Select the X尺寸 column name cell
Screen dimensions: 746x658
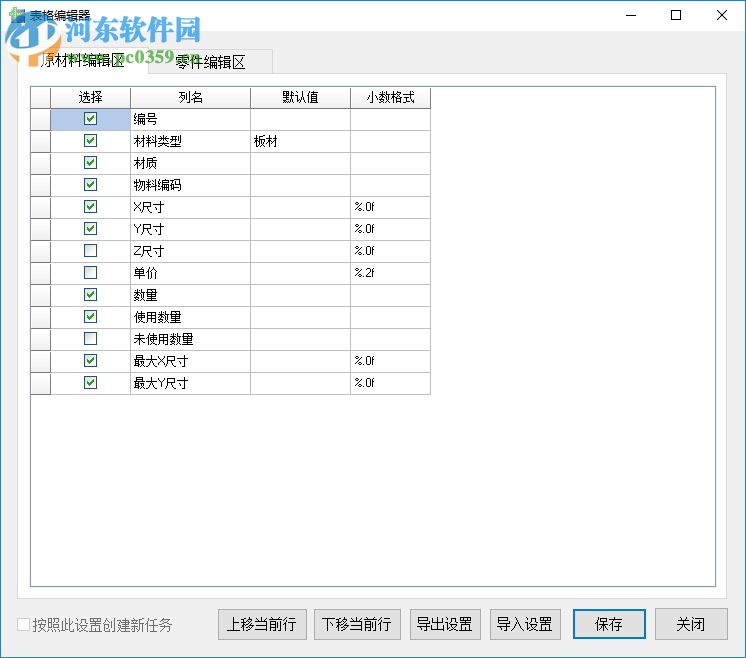point(190,206)
